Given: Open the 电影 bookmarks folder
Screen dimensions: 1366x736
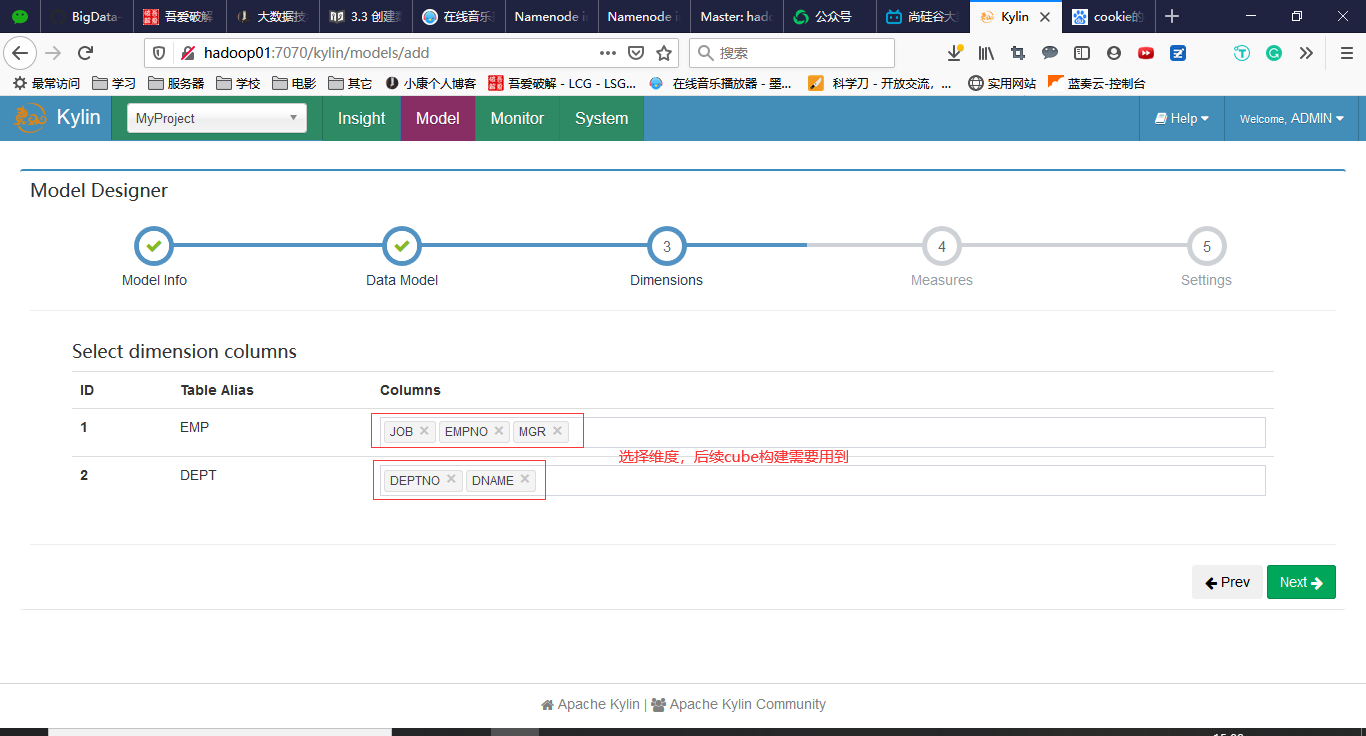Looking at the screenshot, I should point(294,83).
